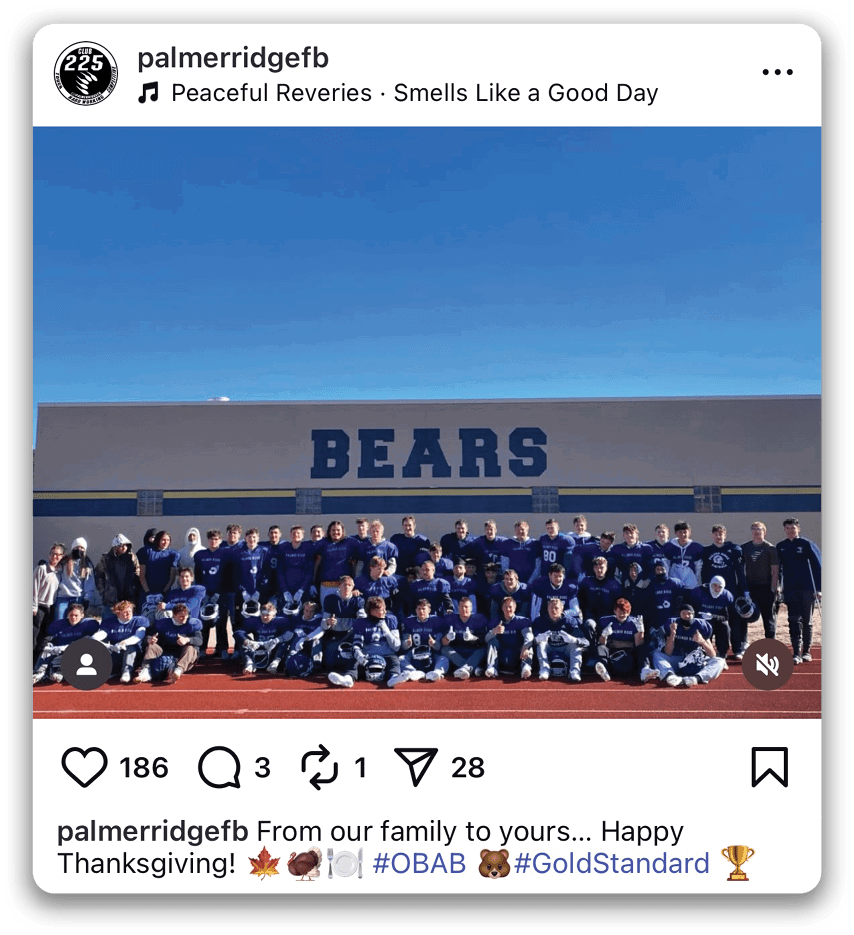Click the 28 shares count
854x935 pixels.
[468, 767]
